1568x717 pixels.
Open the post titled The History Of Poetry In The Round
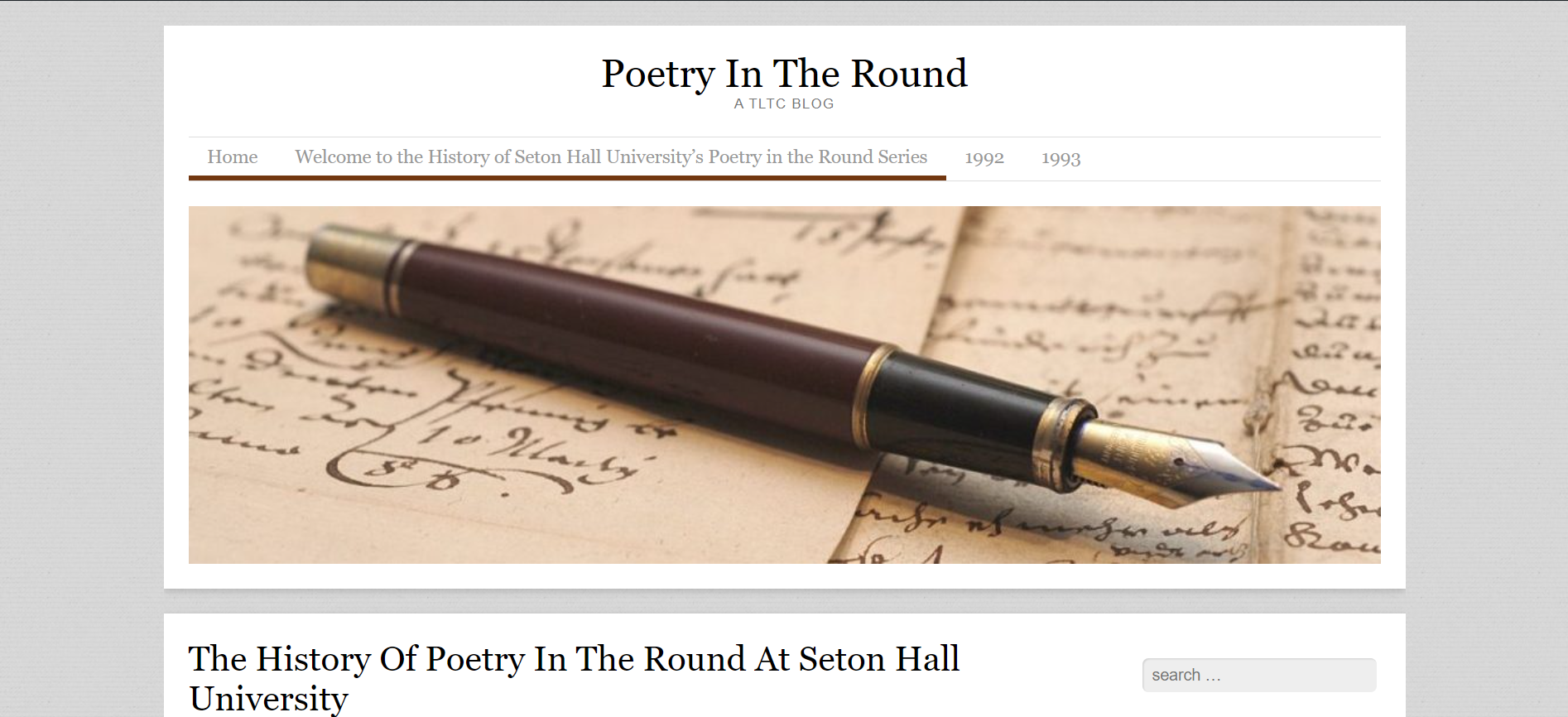coord(574,660)
